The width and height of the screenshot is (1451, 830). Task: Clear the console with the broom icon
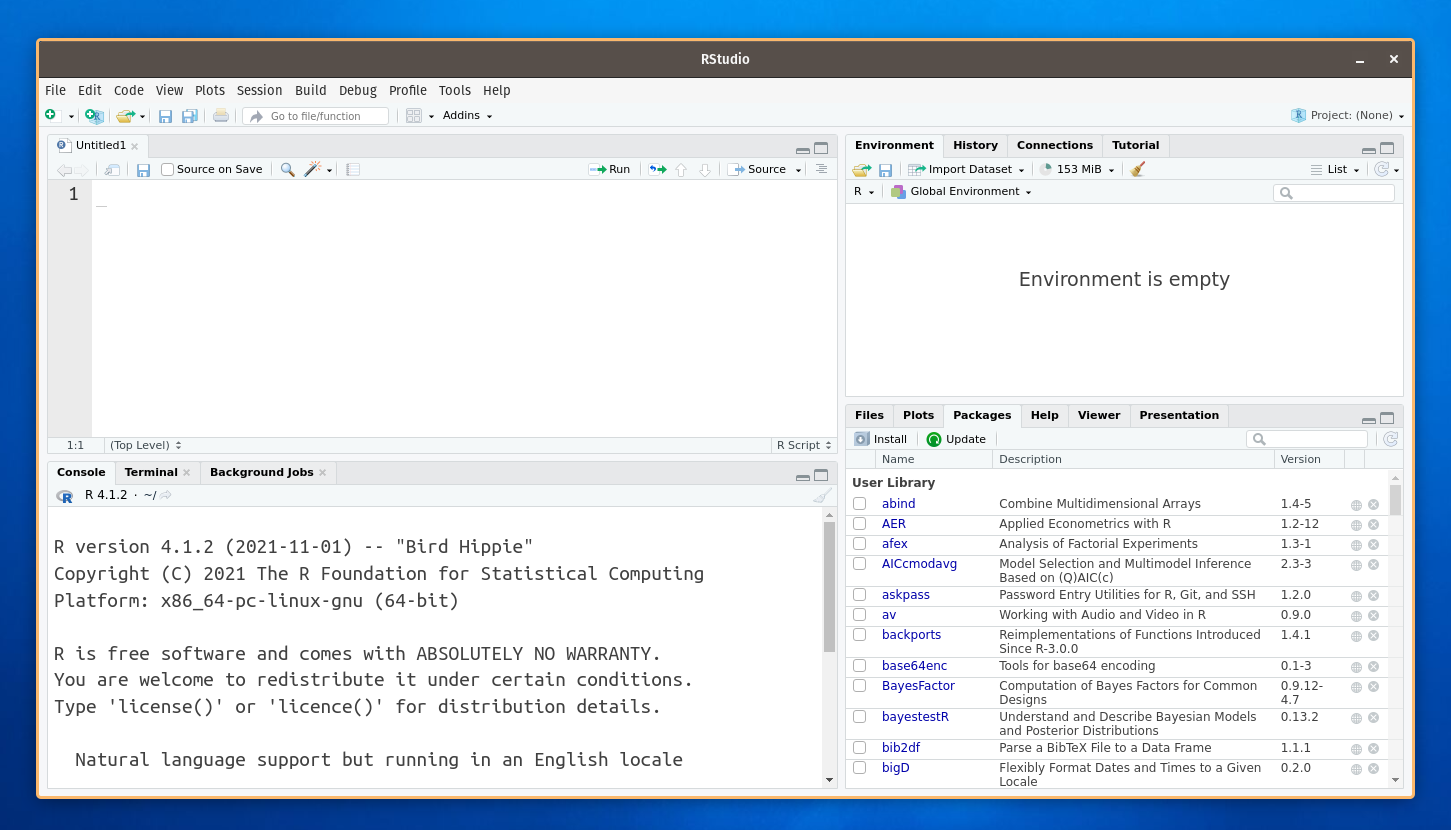[822, 496]
